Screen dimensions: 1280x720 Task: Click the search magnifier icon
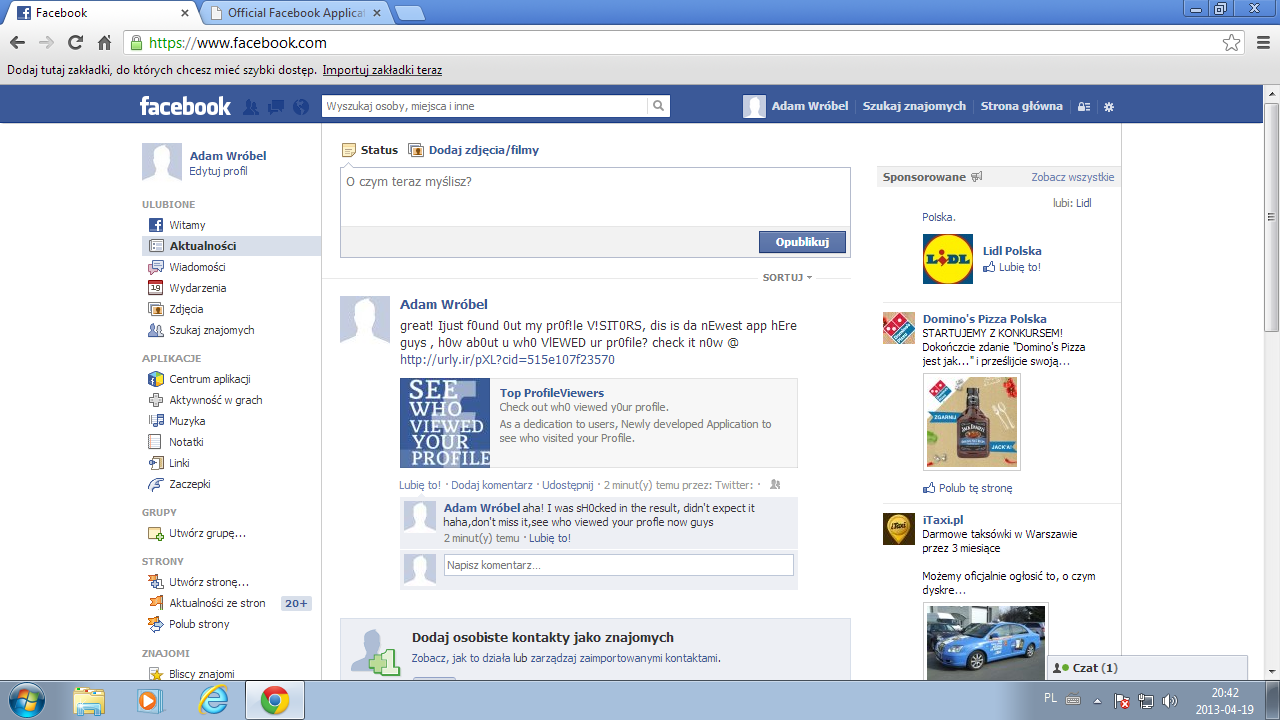658,106
